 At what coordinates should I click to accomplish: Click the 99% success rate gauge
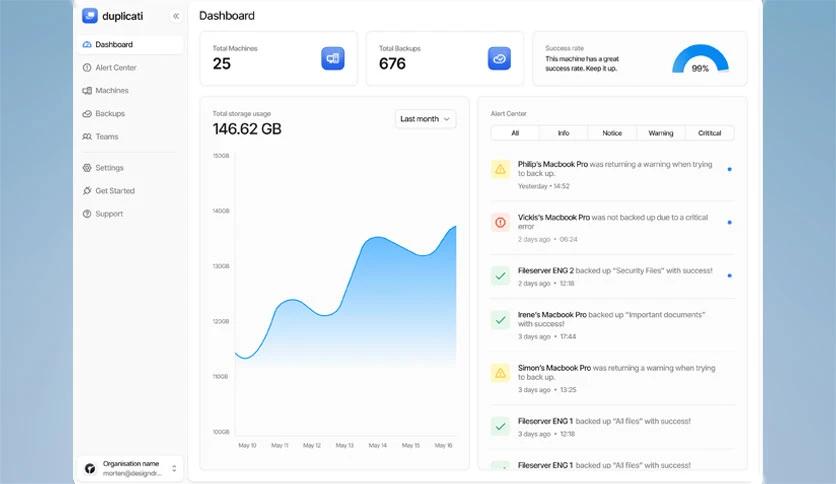(x=700, y=60)
